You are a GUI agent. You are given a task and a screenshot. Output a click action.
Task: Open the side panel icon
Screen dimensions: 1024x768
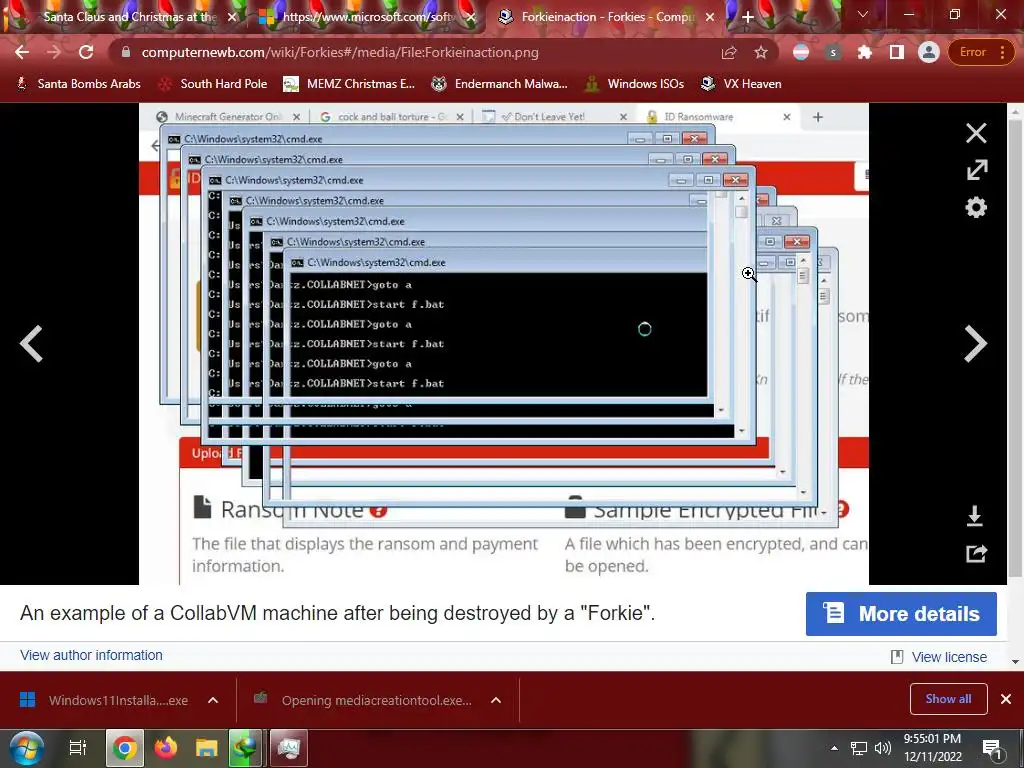[x=897, y=52]
